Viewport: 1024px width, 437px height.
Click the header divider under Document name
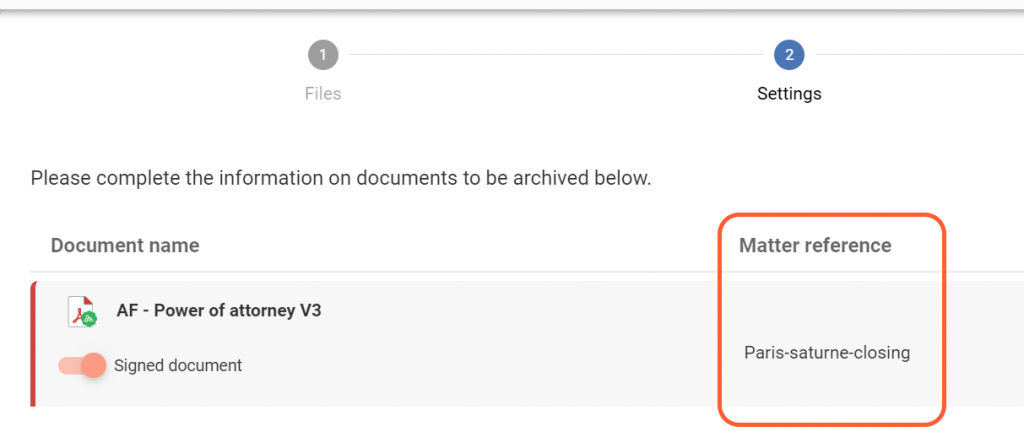300,271
